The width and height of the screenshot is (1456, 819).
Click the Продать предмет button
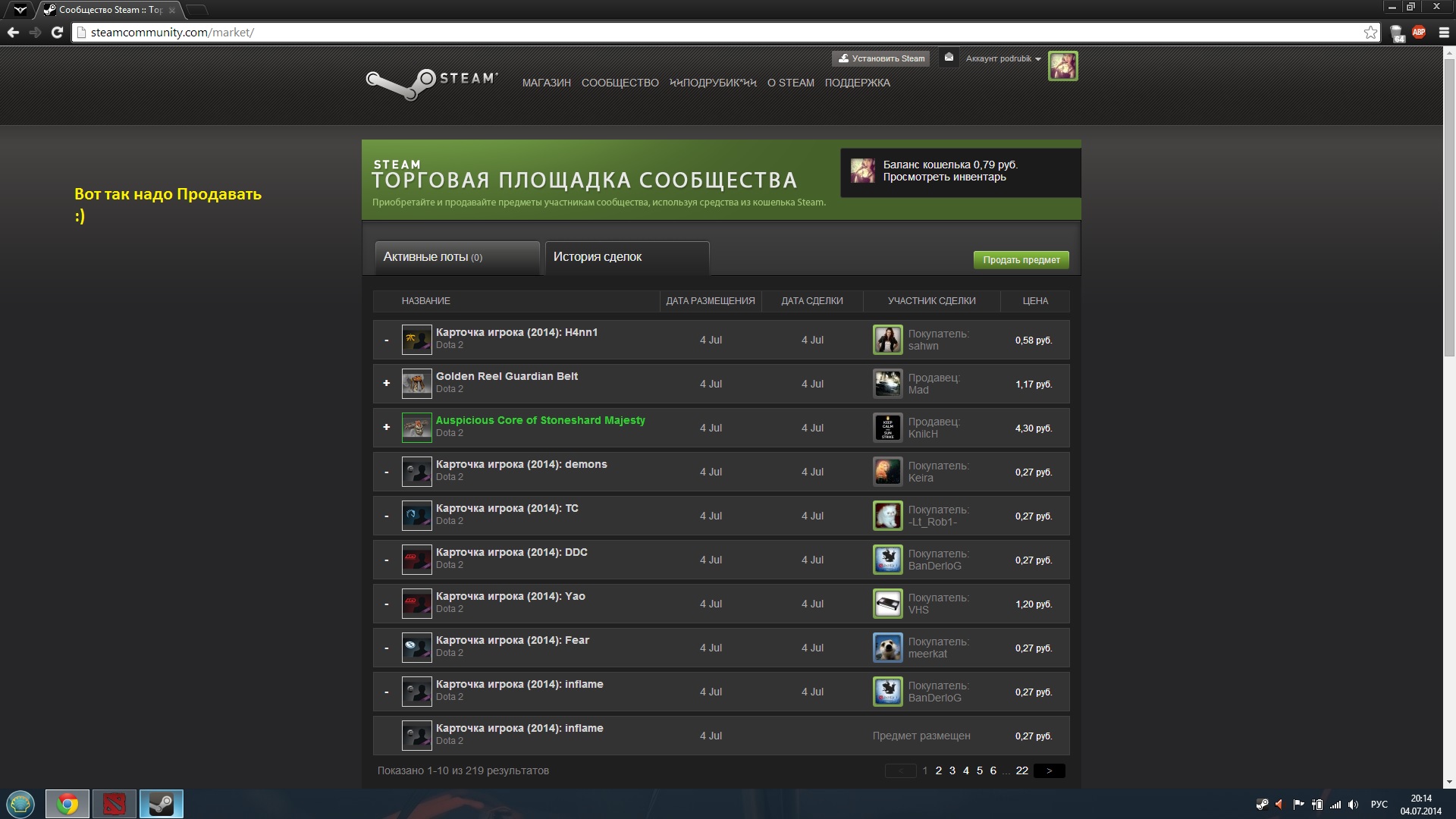(1021, 260)
